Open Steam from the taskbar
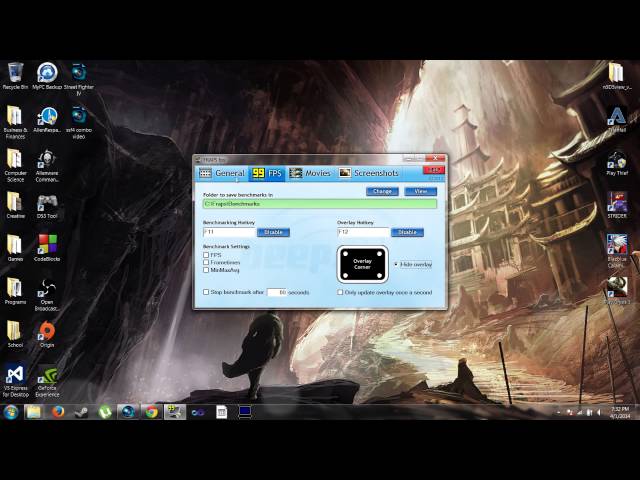Viewport: 640px width, 480px height. coord(81,412)
